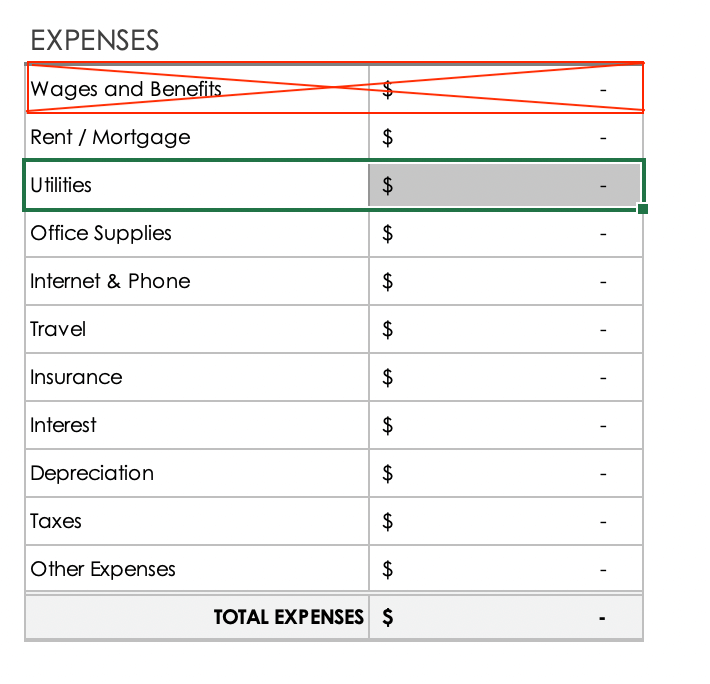Click the EXPENSES section heading
The width and height of the screenshot is (710, 684).
[95, 40]
